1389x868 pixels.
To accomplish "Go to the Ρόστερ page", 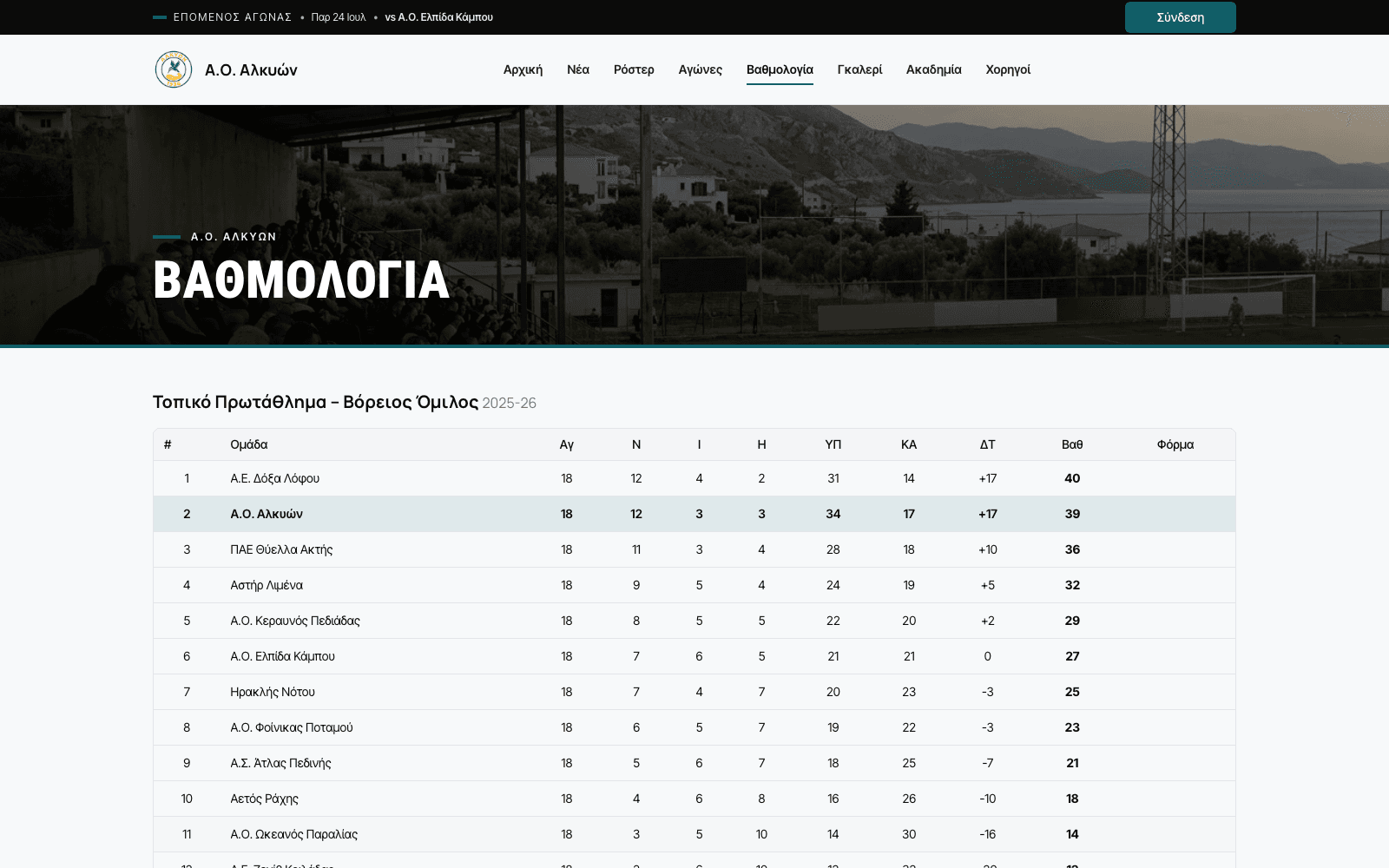I will coord(634,69).
